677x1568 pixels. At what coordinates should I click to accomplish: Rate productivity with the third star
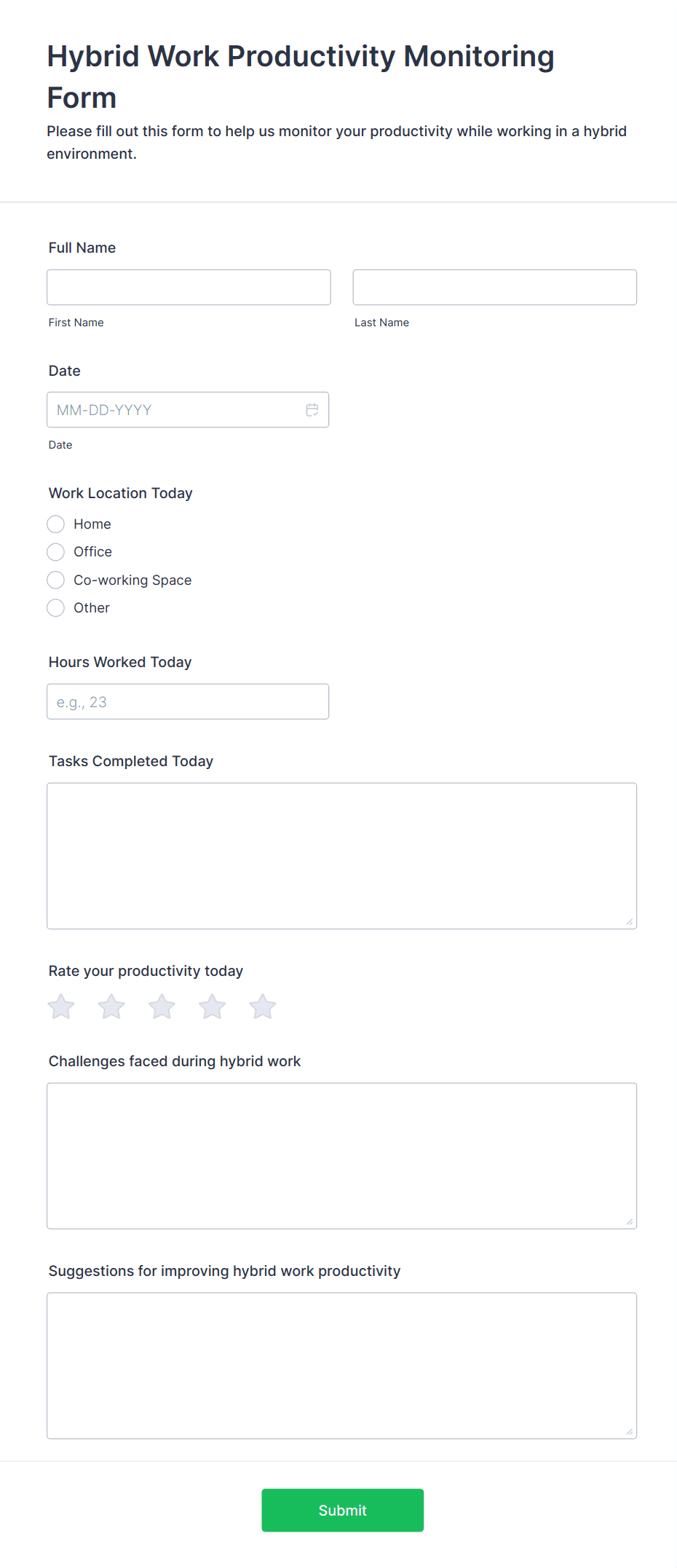click(162, 1006)
